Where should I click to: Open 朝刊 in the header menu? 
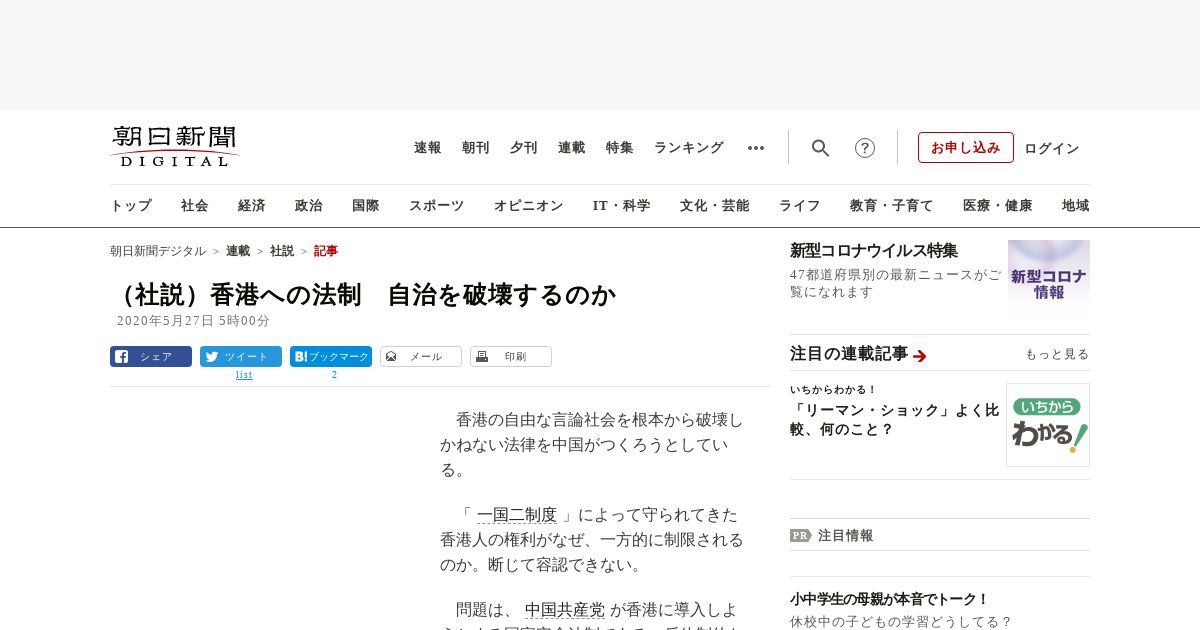(x=476, y=148)
